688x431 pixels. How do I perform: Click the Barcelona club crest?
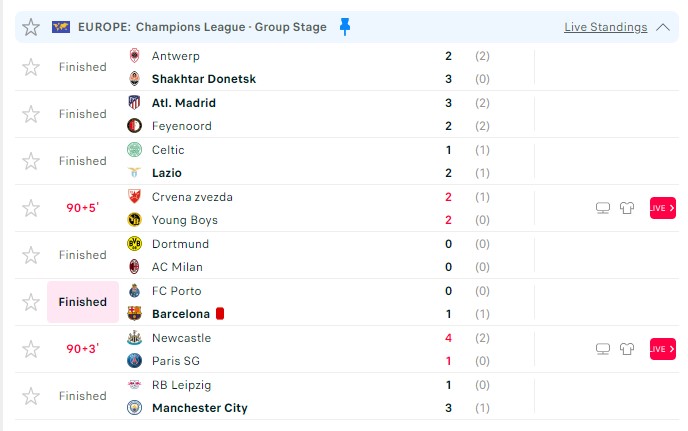tap(134, 313)
